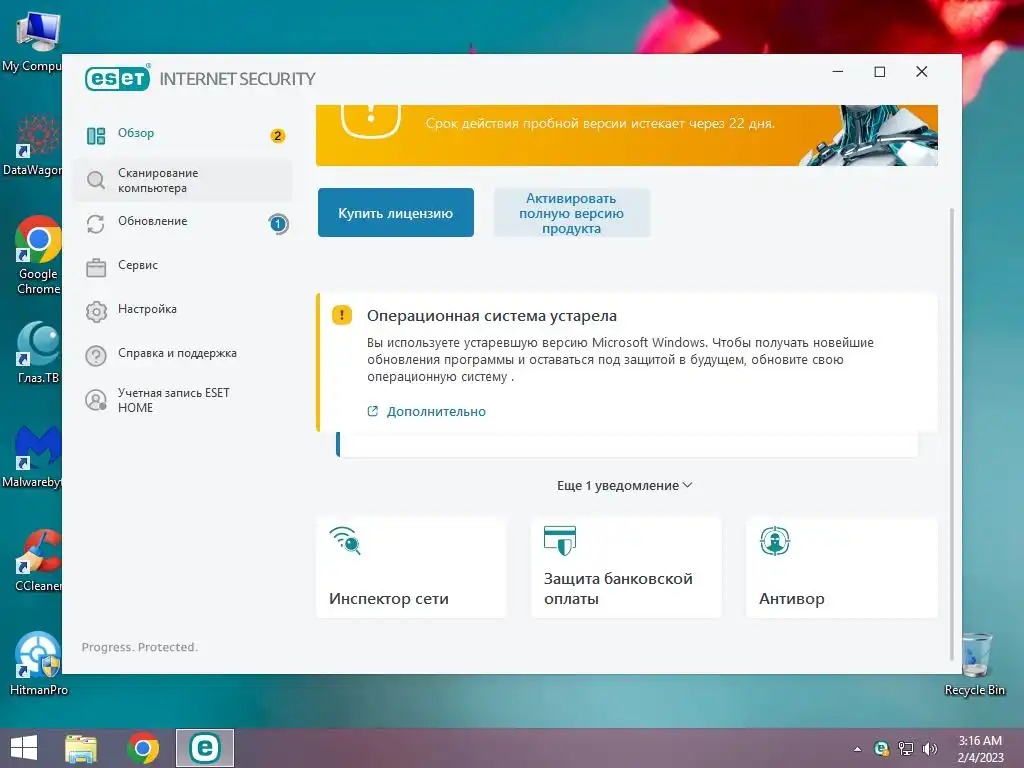1024x768 pixels.
Task: Click the blue badge 1 beside Обновление
Action: (278, 224)
